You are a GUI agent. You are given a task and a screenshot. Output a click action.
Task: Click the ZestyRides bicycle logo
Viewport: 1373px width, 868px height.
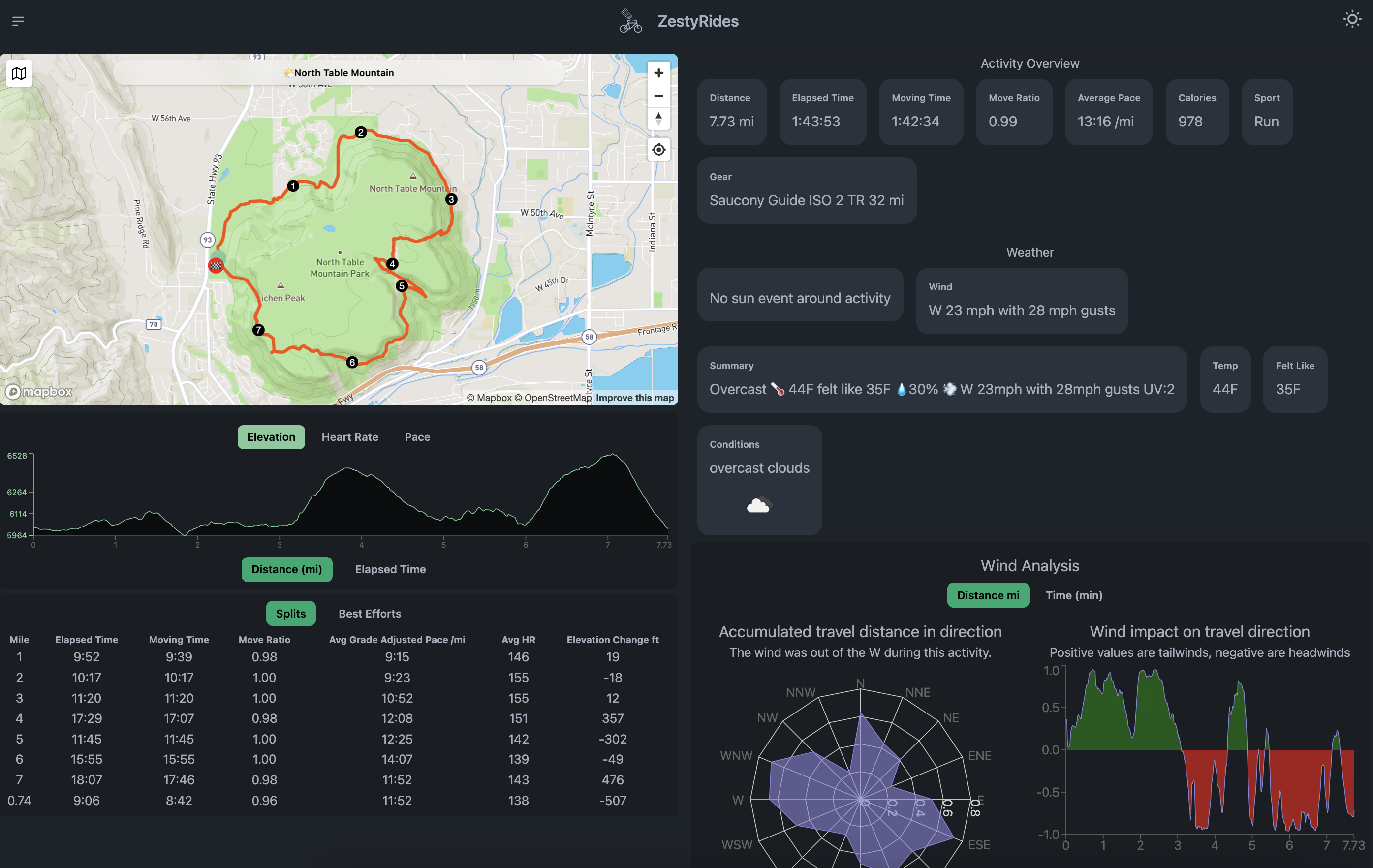[x=629, y=21]
